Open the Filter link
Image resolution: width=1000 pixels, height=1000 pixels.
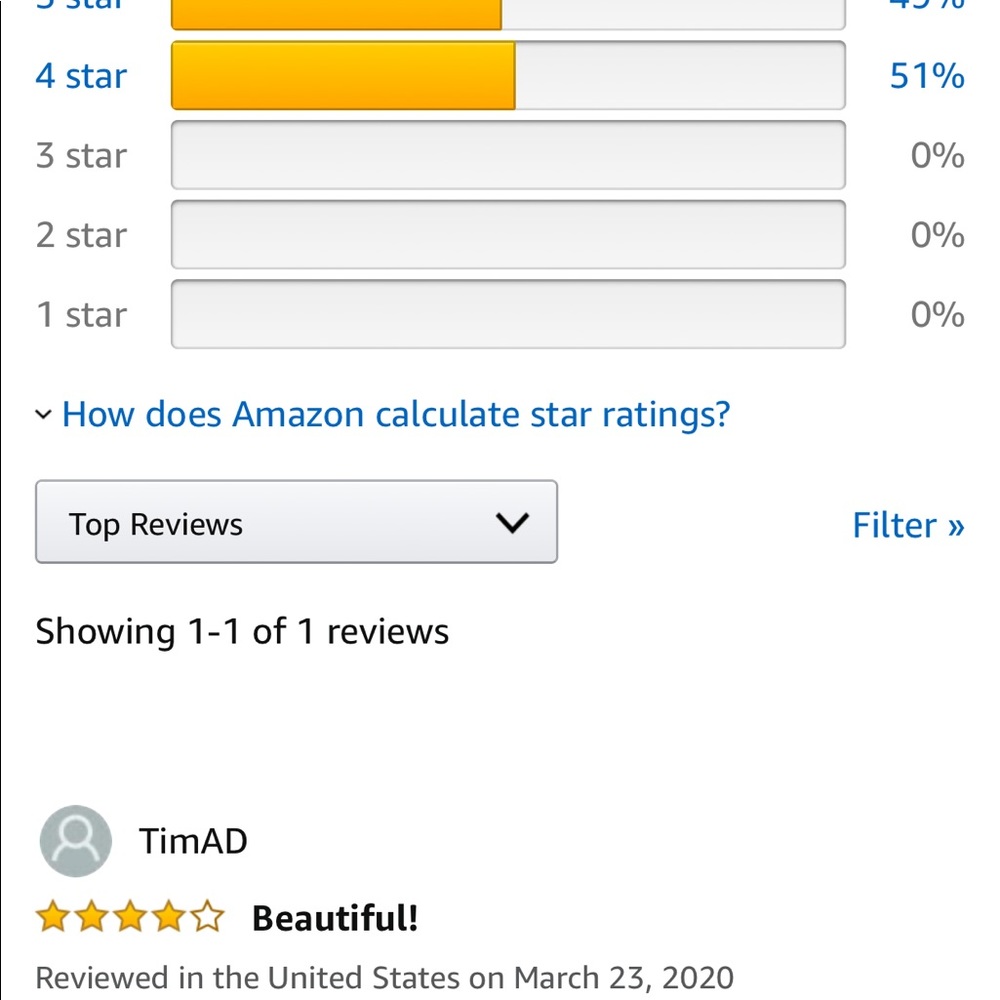pyautogui.click(x=908, y=525)
